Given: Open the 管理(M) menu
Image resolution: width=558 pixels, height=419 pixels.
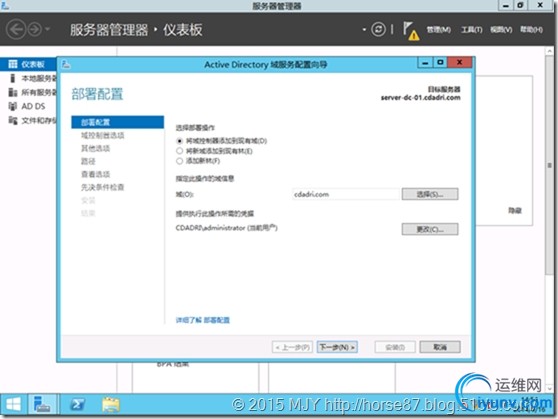Looking at the screenshot, I should [438, 30].
